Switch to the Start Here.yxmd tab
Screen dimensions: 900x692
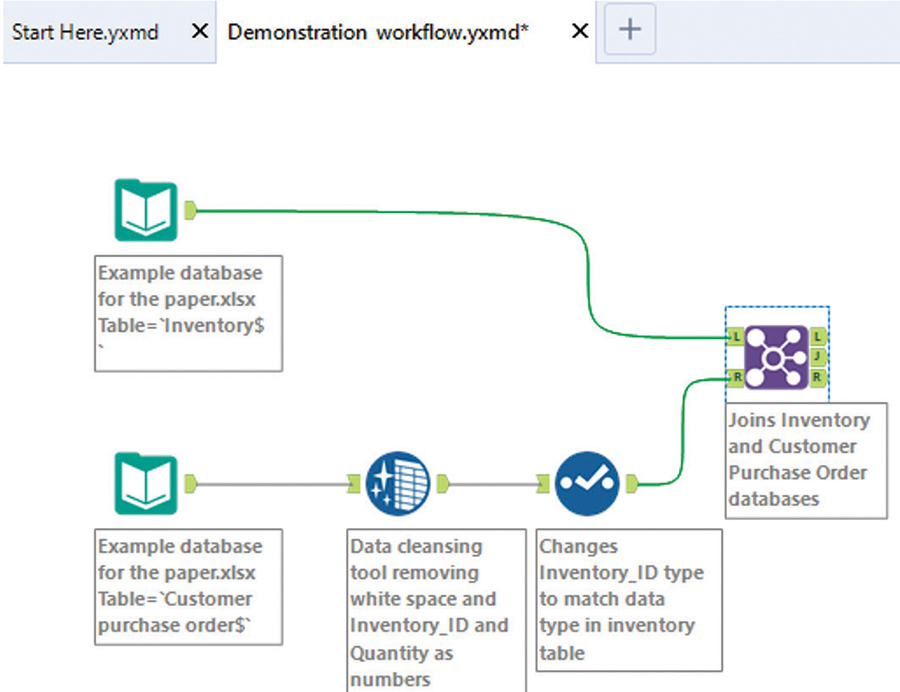[85, 31]
